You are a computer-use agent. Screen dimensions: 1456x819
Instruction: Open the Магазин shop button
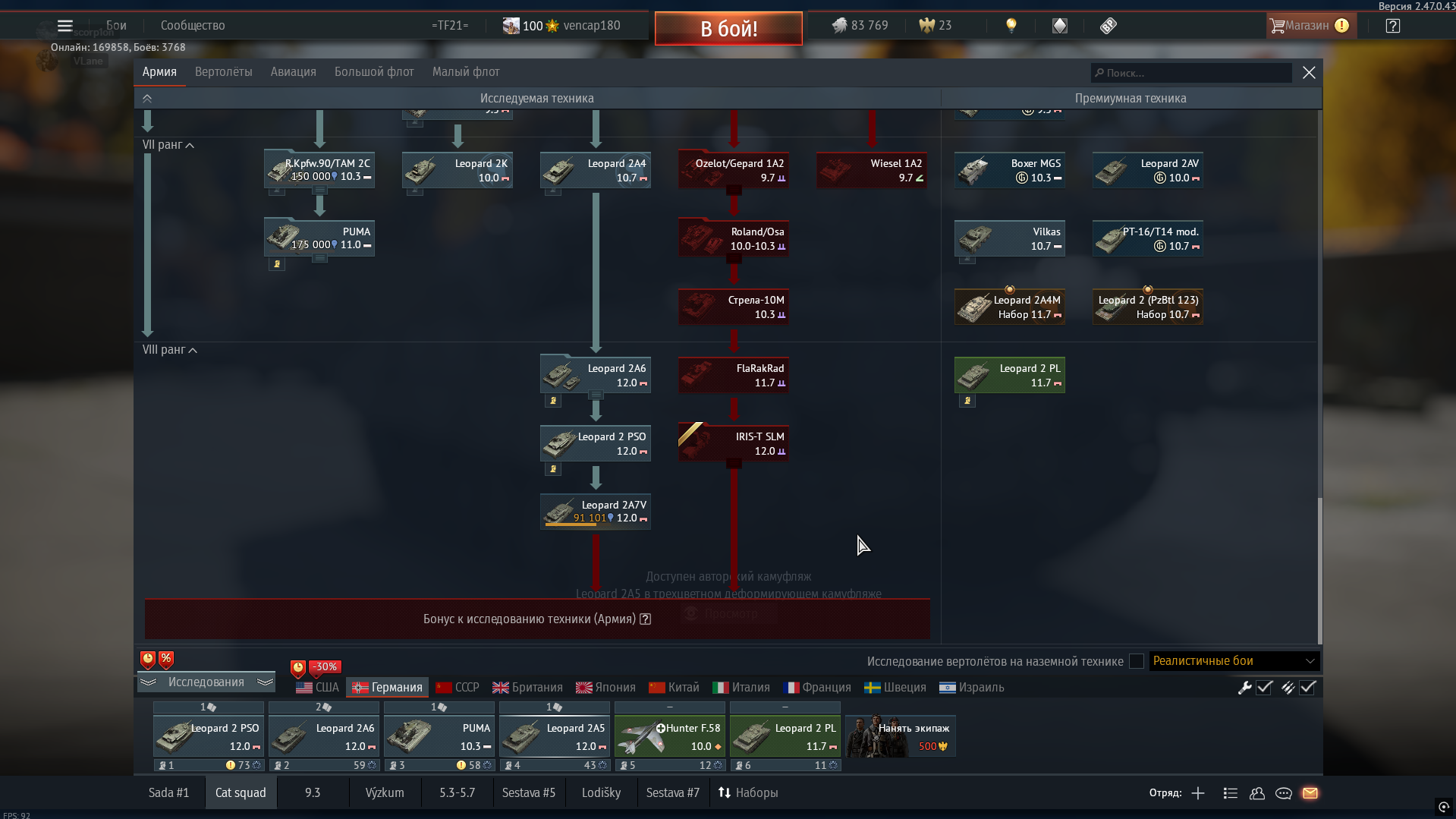[1310, 26]
